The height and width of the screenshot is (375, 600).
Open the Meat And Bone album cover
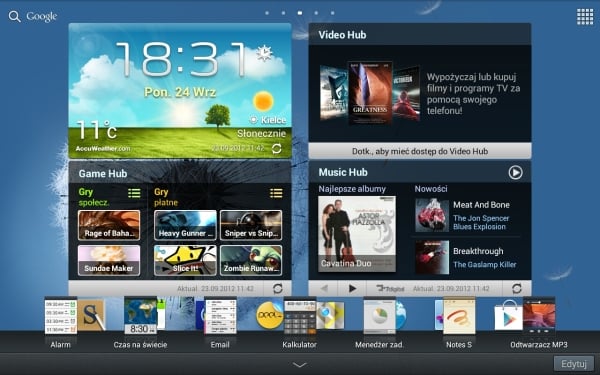pos(432,215)
